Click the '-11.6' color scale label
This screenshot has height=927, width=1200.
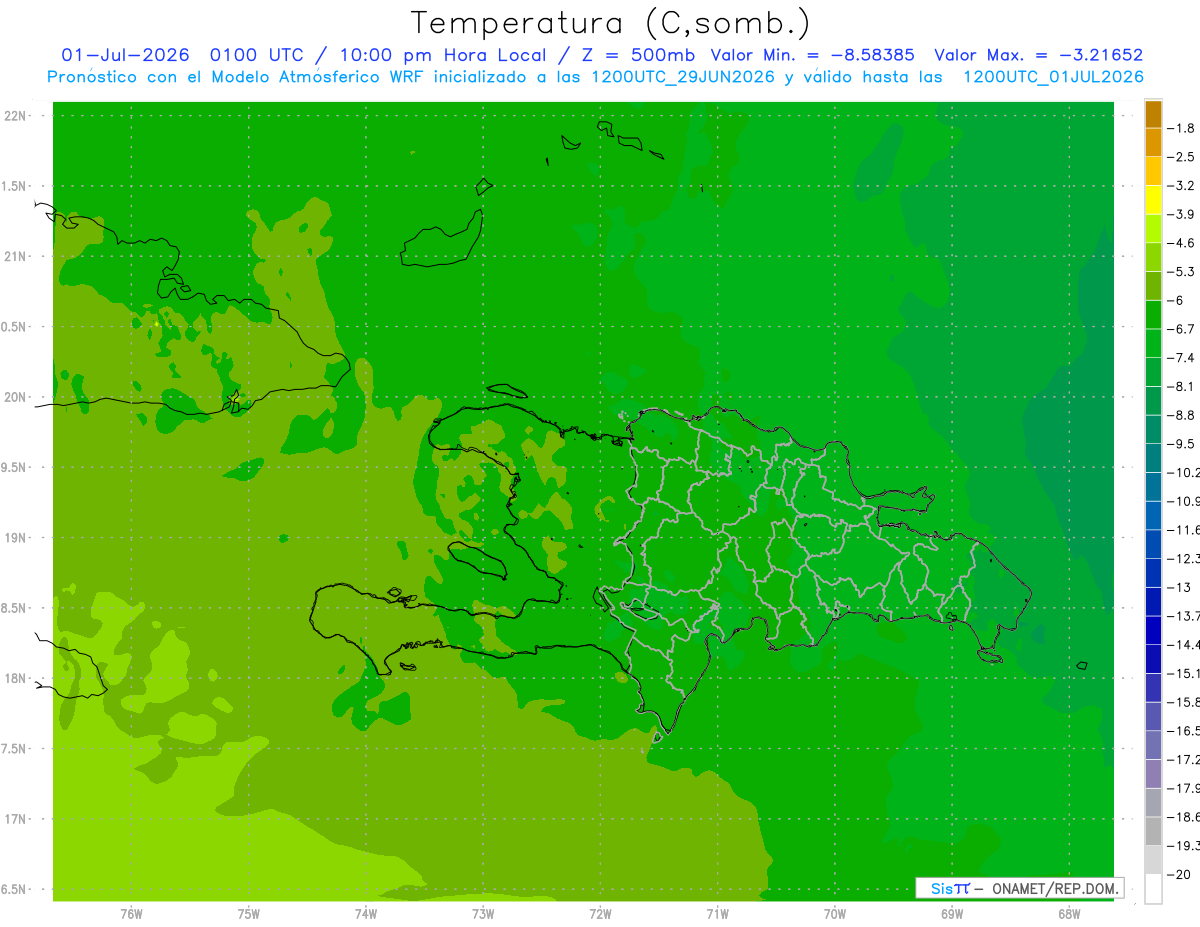1184,530
